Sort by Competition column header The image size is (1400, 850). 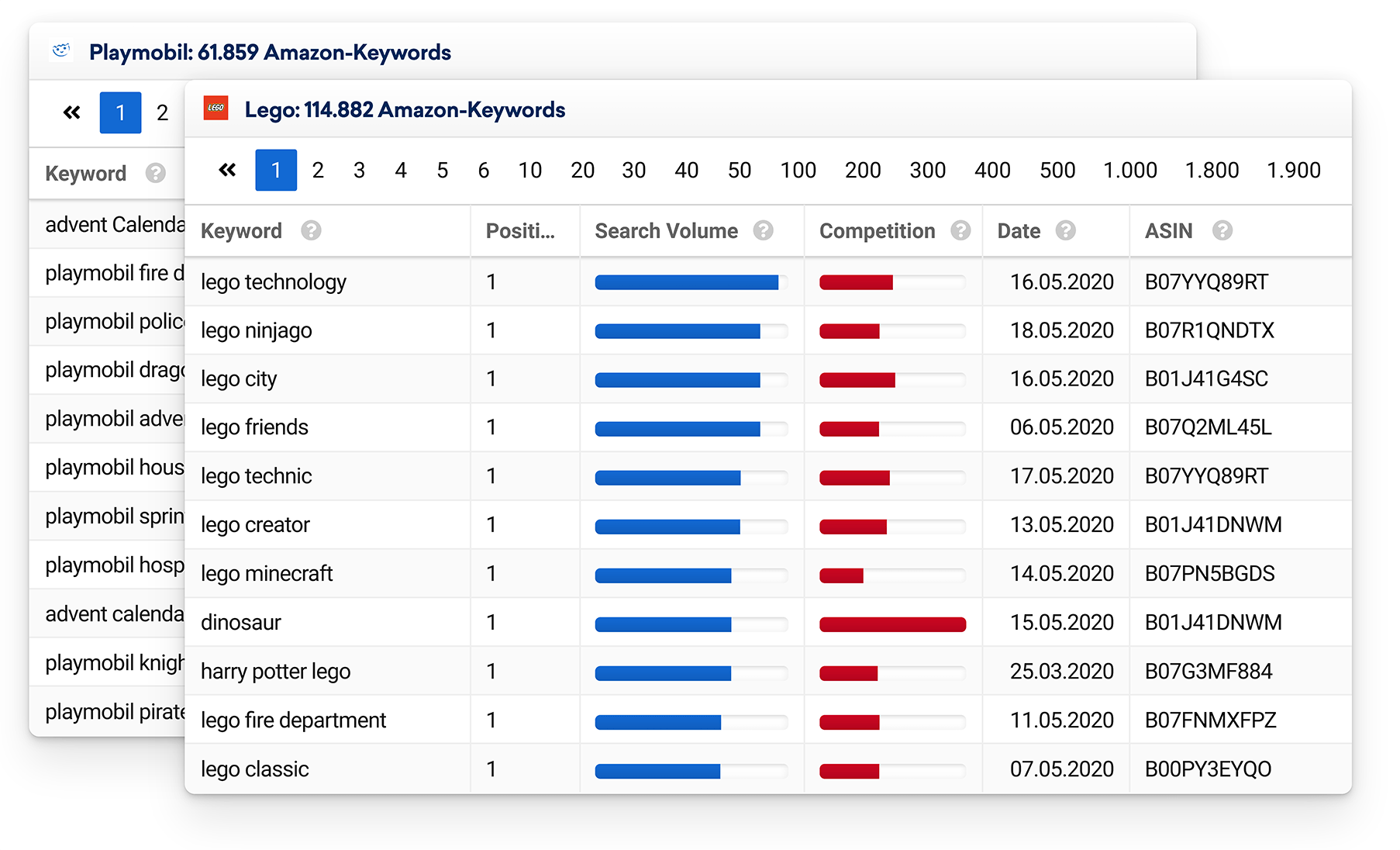[x=877, y=231]
